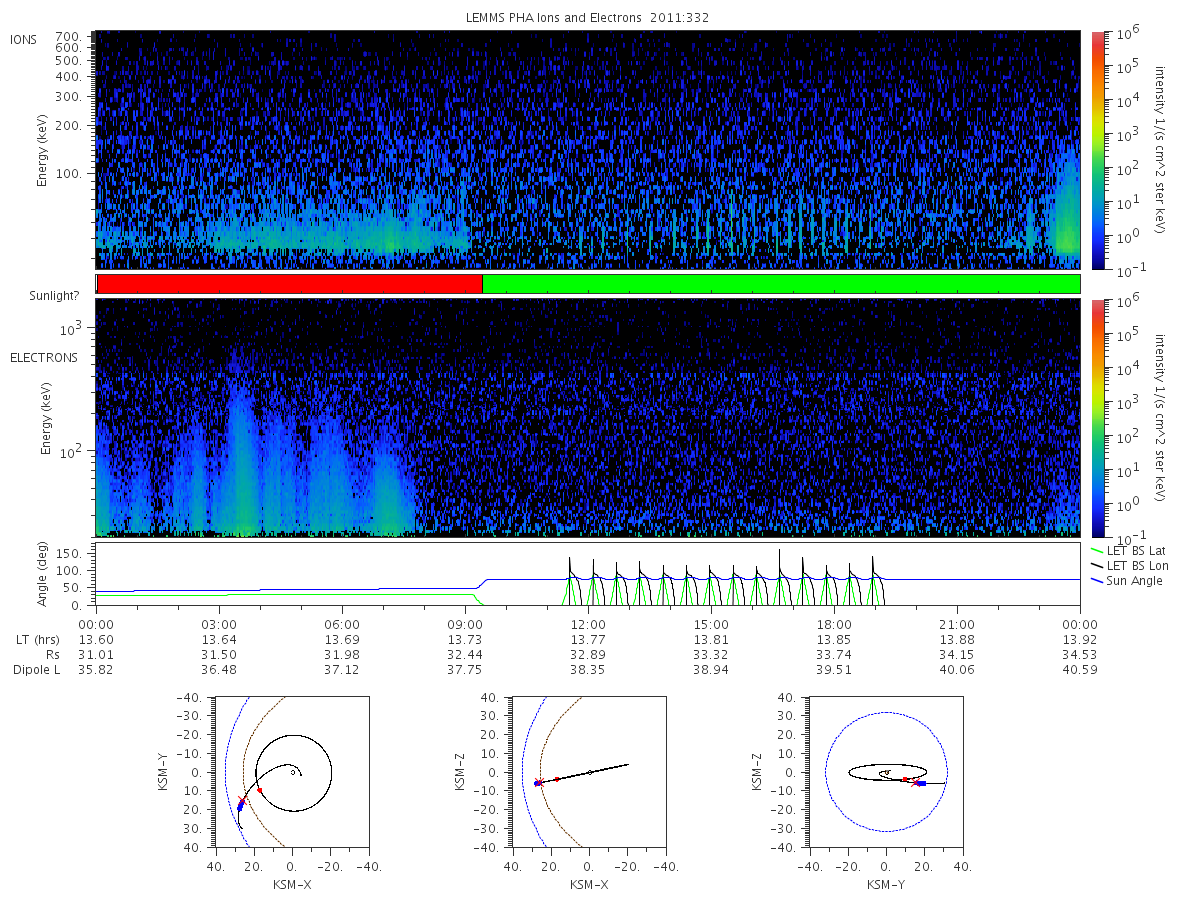Click the "KSM-Y" horizontal label under rightmost orbit plot
The width and height of the screenshot is (1200, 900).
(x=886, y=885)
